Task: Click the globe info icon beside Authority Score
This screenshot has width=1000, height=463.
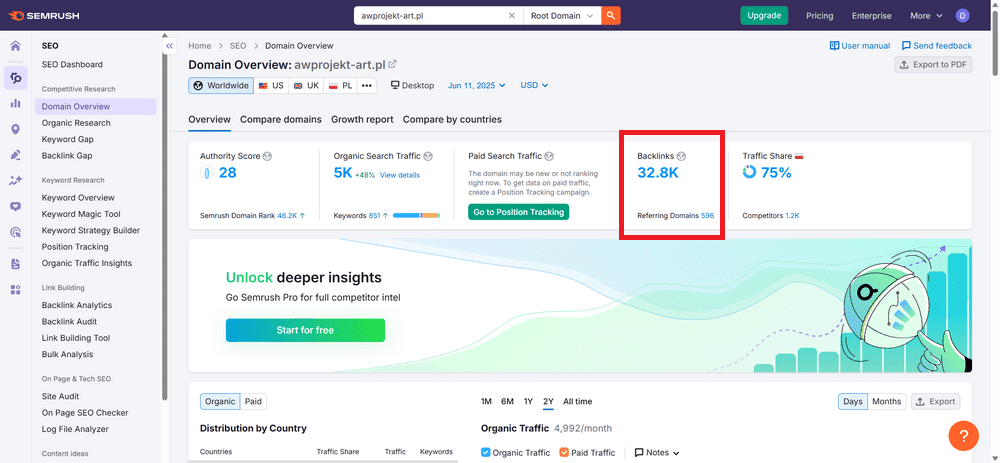Action: click(x=267, y=156)
